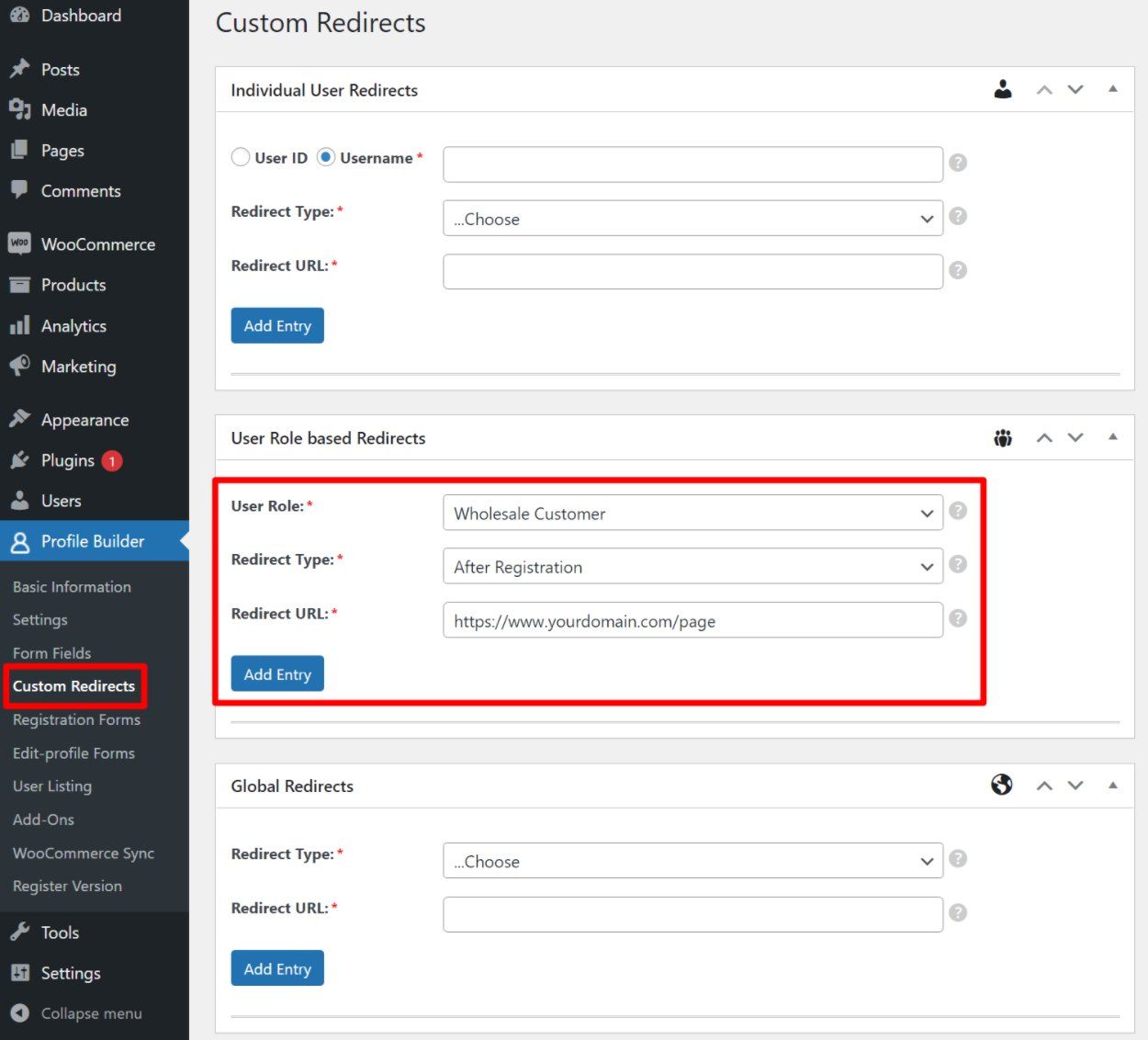This screenshot has height=1040, width=1148.
Task: Click the Analytics bar chart icon
Action: coord(19,325)
